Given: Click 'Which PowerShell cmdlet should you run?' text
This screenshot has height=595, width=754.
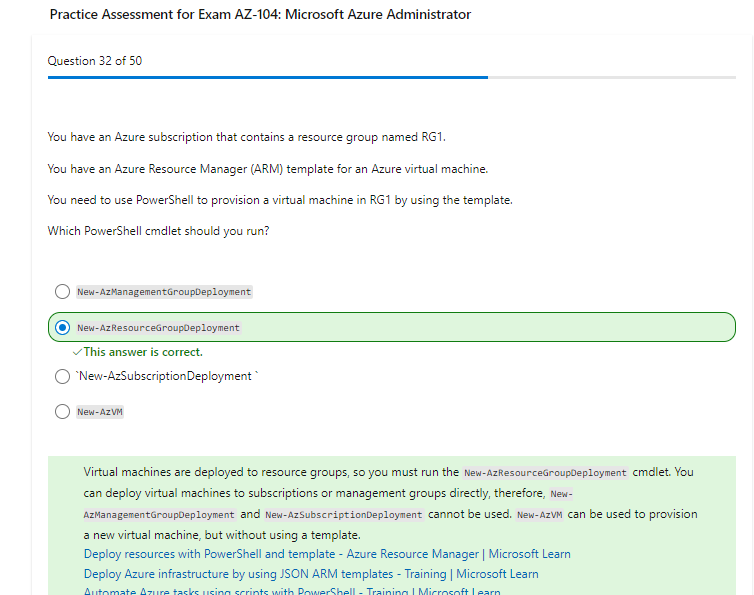Looking at the screenshot, I should (158, 231).
